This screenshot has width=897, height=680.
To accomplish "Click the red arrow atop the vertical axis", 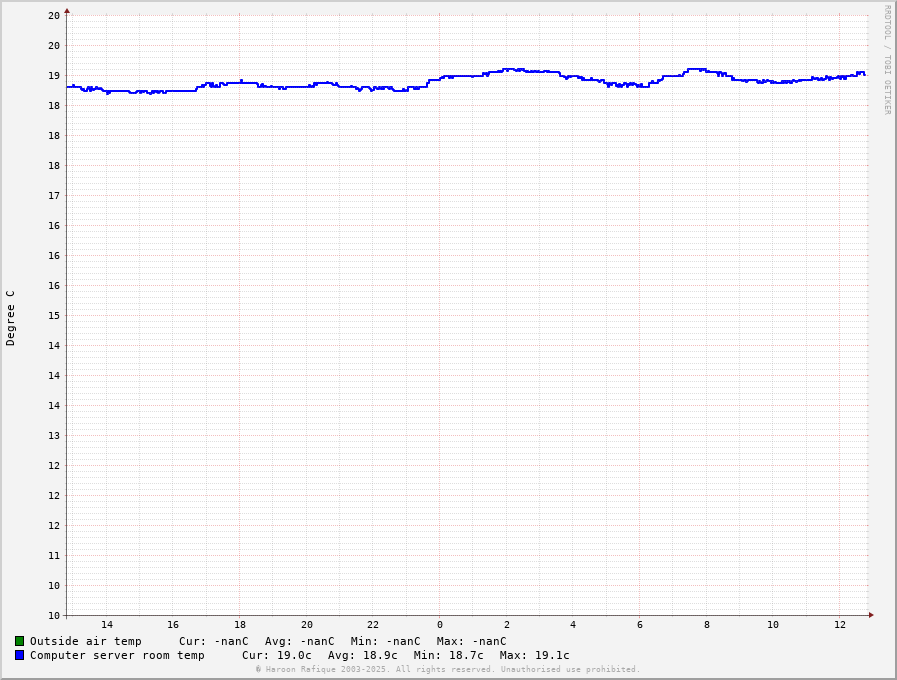I will 67,10.
